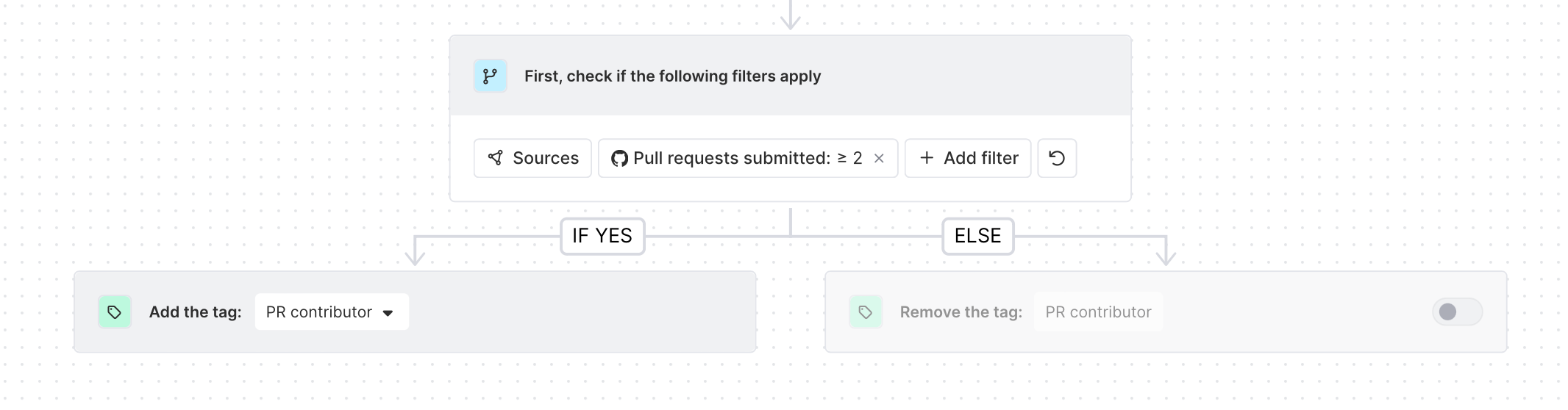The width and height of the screenshot is (1568, 410).
Task: Click the "Add the tag:" label
Action: [195, 312]
